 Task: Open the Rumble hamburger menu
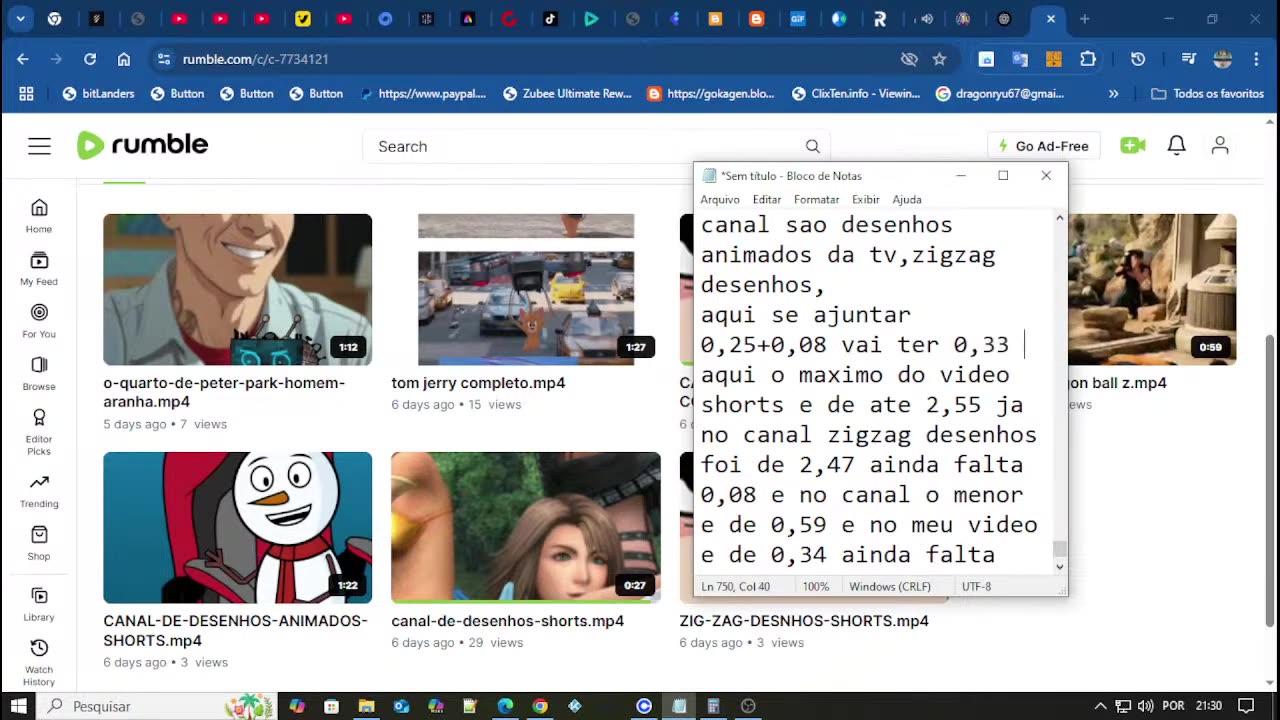pos(39,146)
